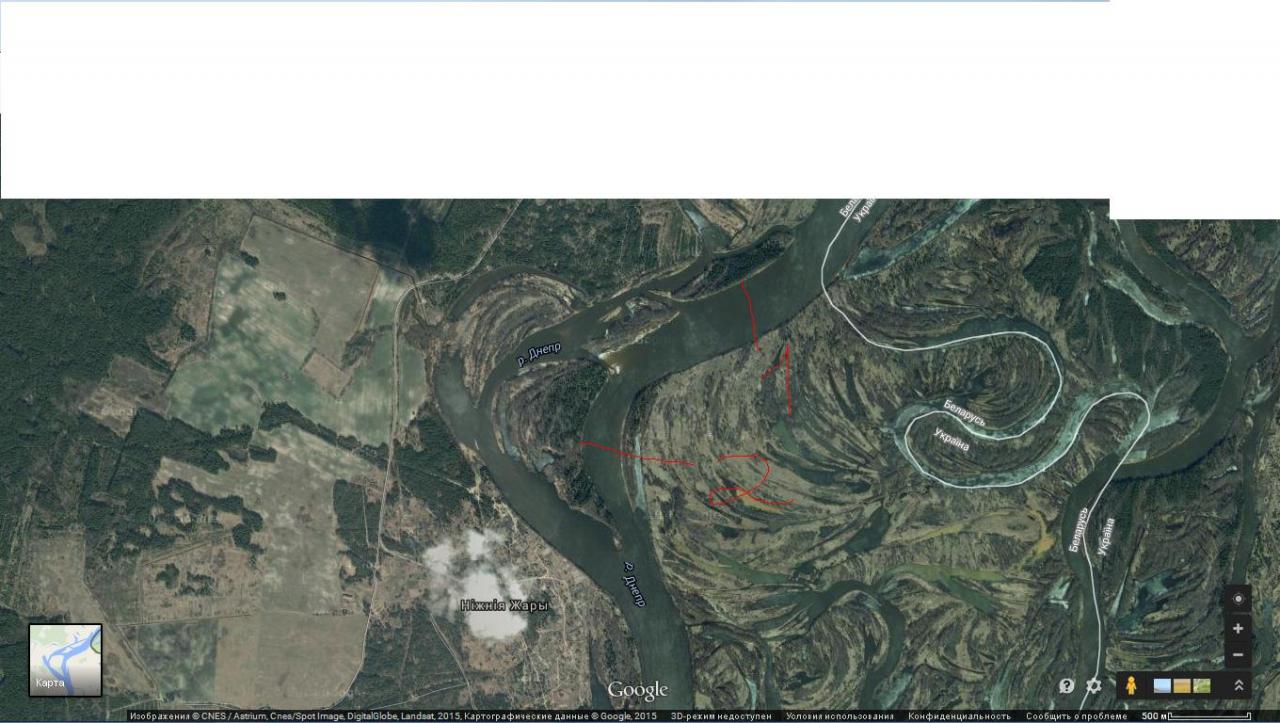Click the Google logo watermark

coord(637,690)
